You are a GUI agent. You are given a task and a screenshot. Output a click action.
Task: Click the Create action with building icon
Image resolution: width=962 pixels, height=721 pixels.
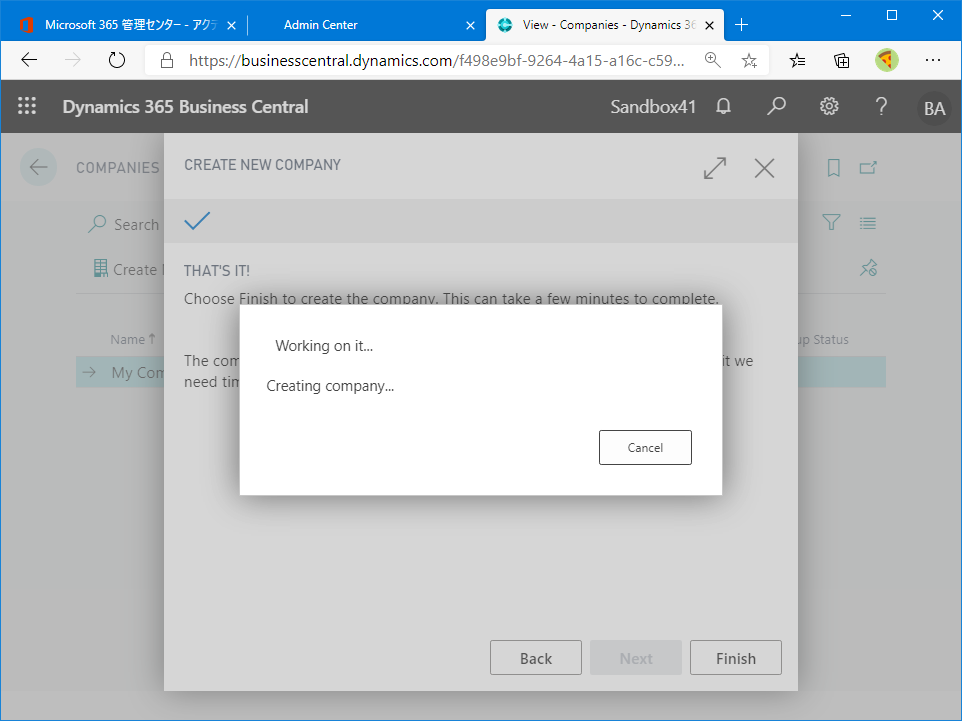126,269
